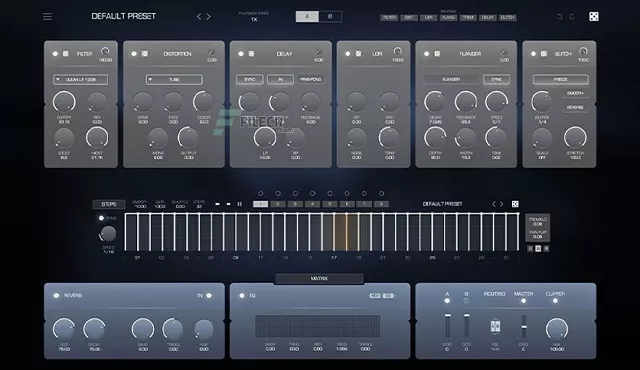
Task: Click the top-right global randomize dice
Action: click(594, 16)
